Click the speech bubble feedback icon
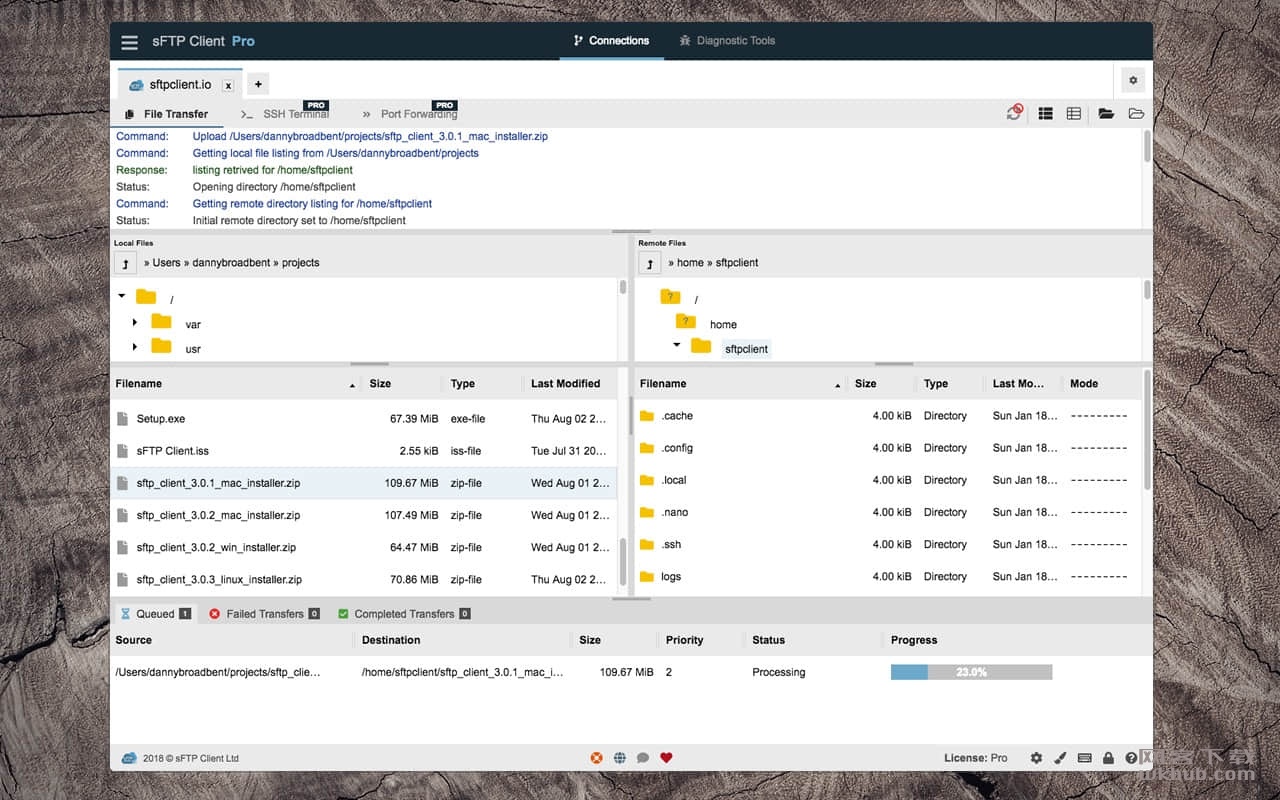This screenshot has height=800, width=1280. [643, 758]
